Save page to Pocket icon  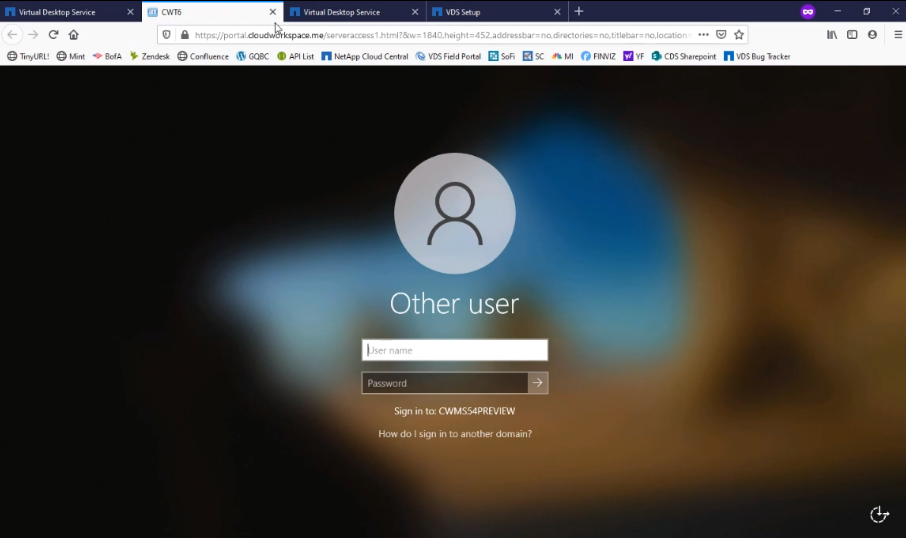point(721,34)
